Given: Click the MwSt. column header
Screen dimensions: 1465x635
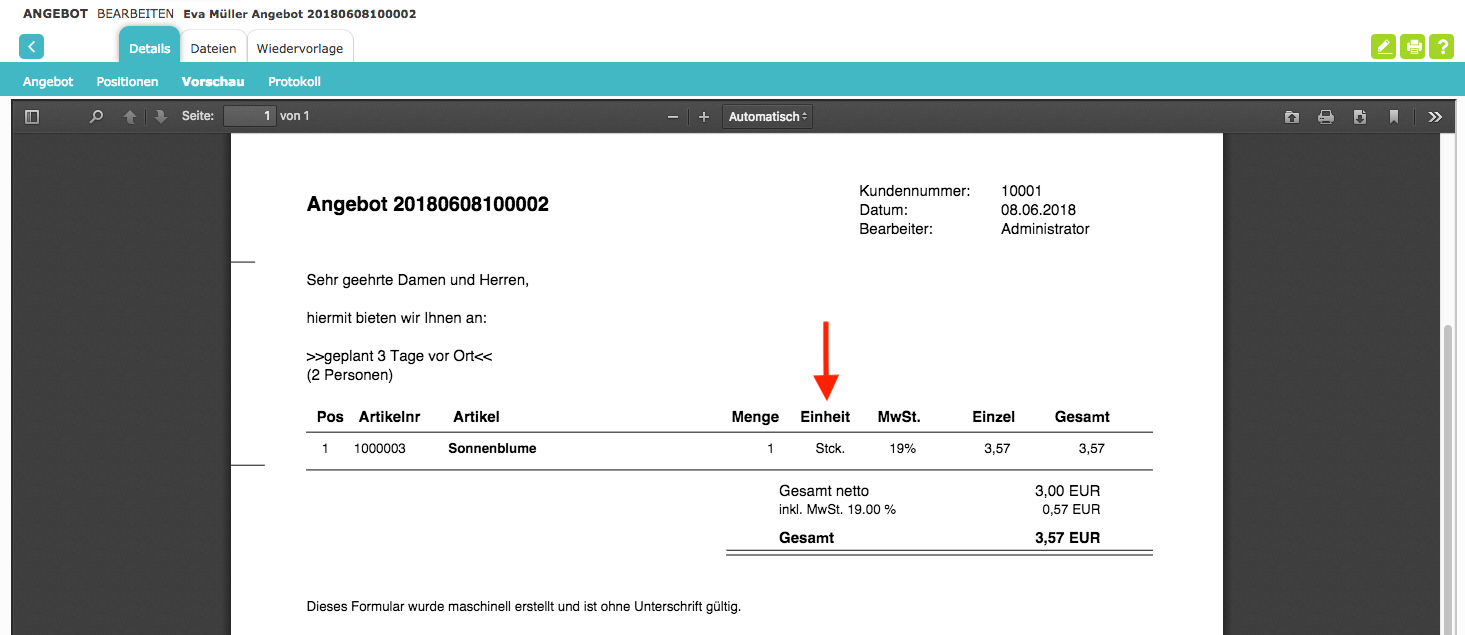Looking at the screenshot, I should click(x=899, y=417).
